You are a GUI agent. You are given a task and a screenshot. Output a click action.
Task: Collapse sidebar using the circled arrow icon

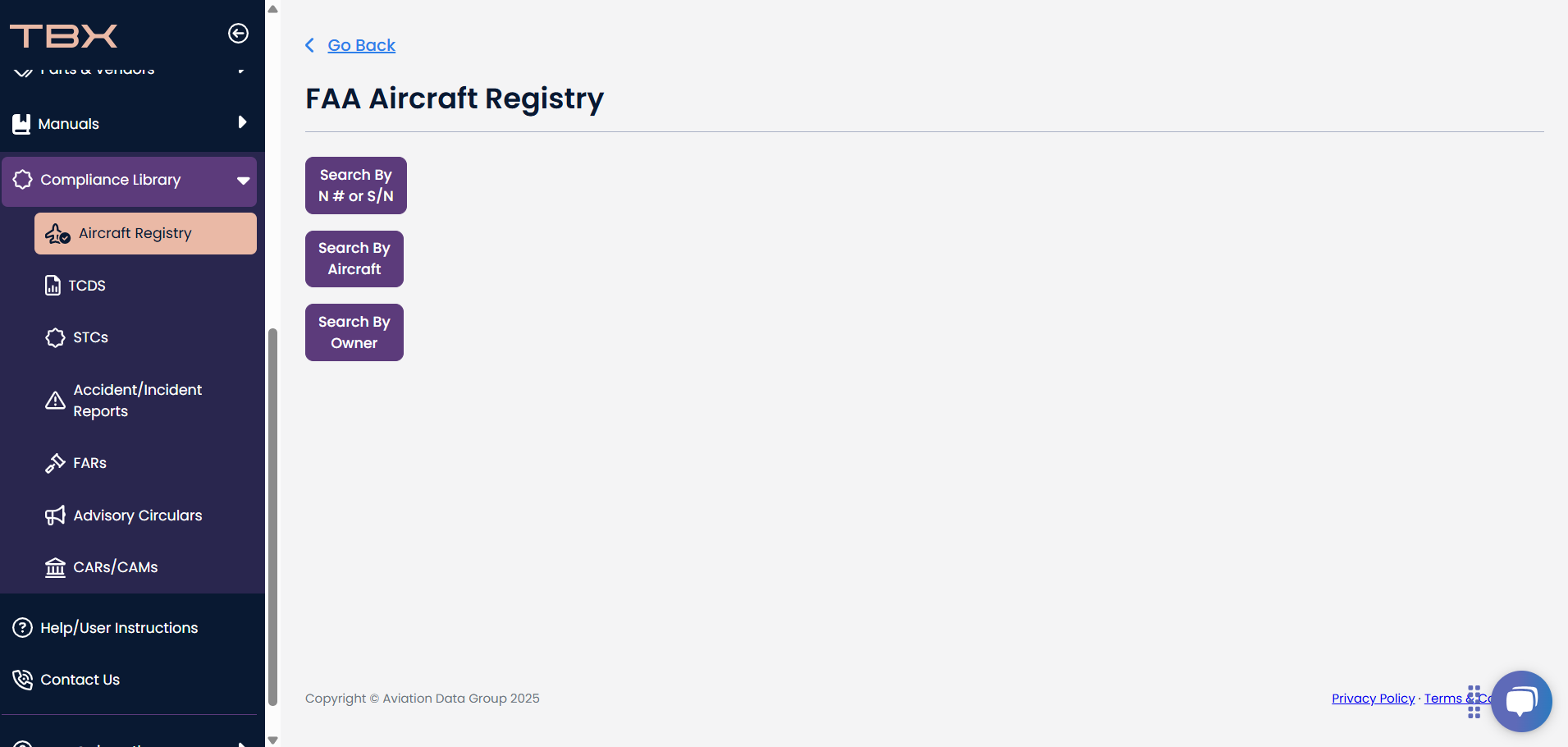pos(238,34)
